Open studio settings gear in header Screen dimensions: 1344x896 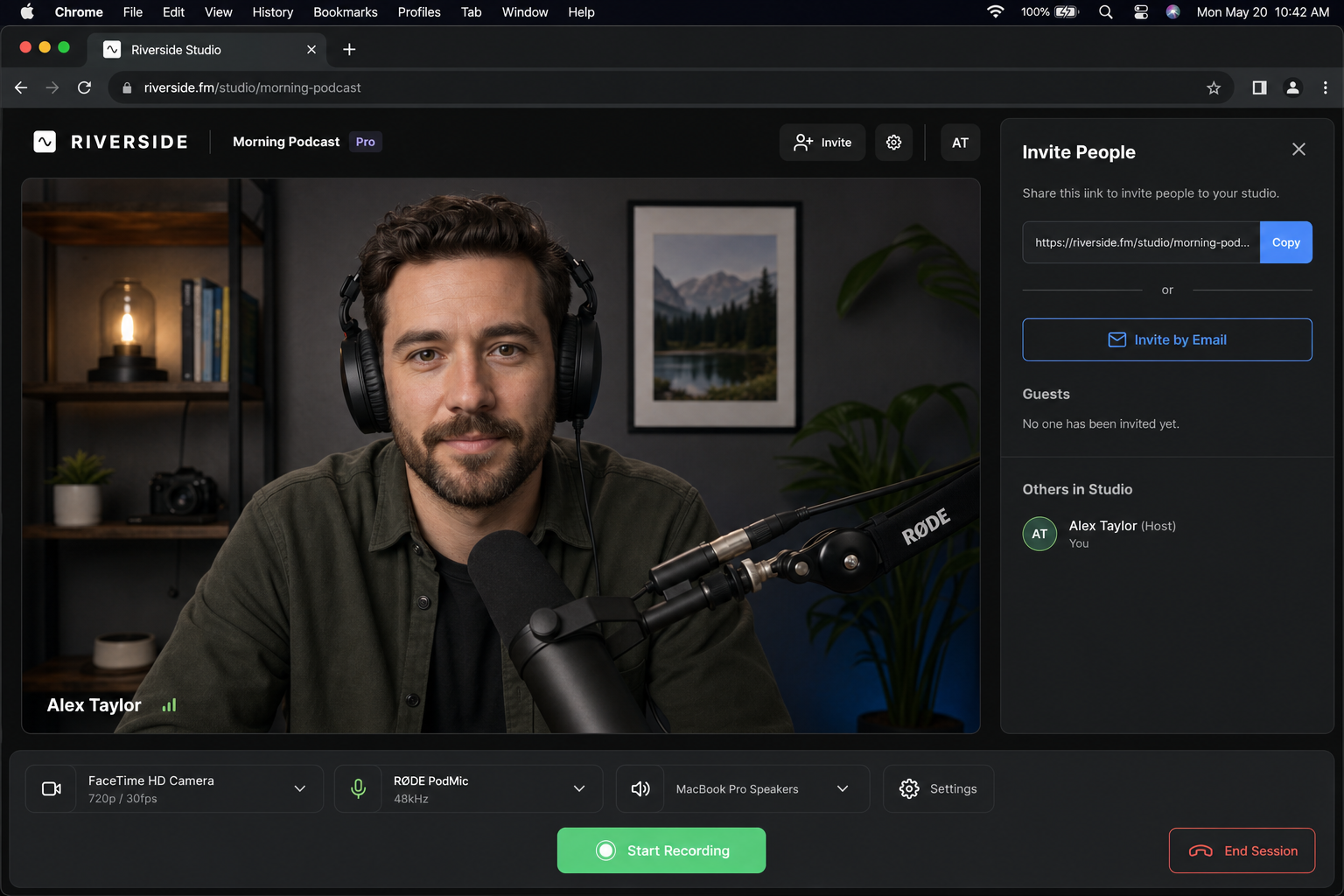(893, 142)
